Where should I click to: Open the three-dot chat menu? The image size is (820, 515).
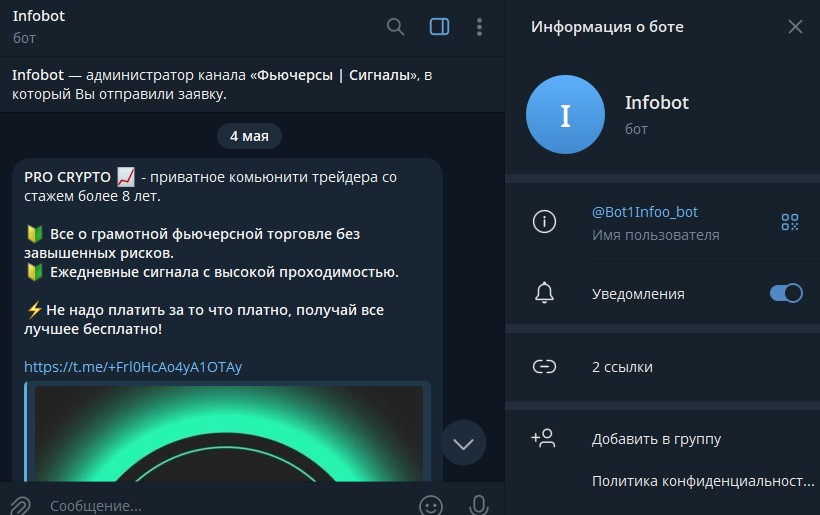point(479,27)
